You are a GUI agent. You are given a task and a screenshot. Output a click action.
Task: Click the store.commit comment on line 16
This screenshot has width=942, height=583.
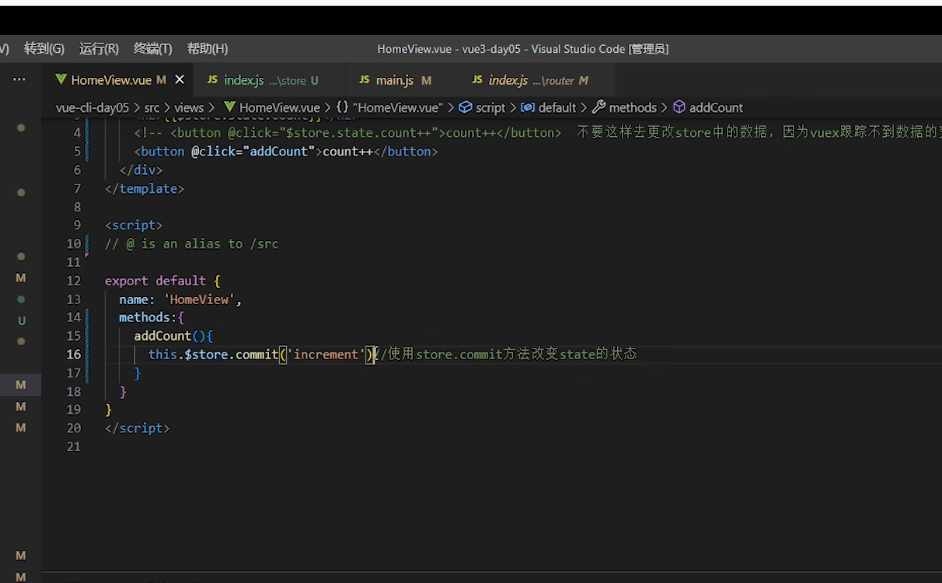tap(506, 354)
